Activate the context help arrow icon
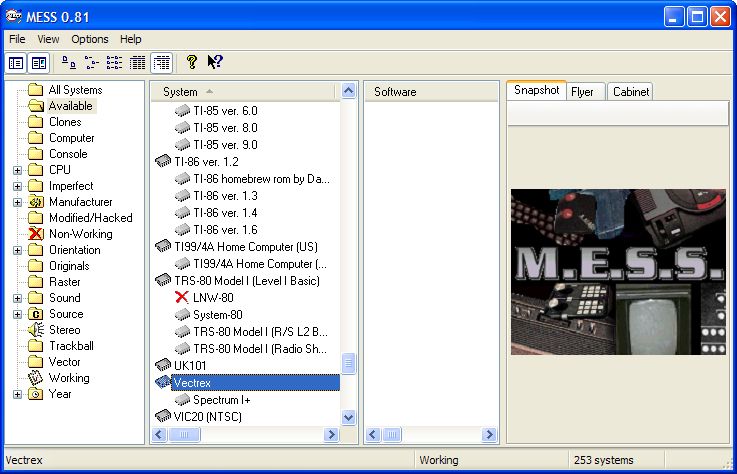The image size is (737, 474). click(x=215, y=62)
